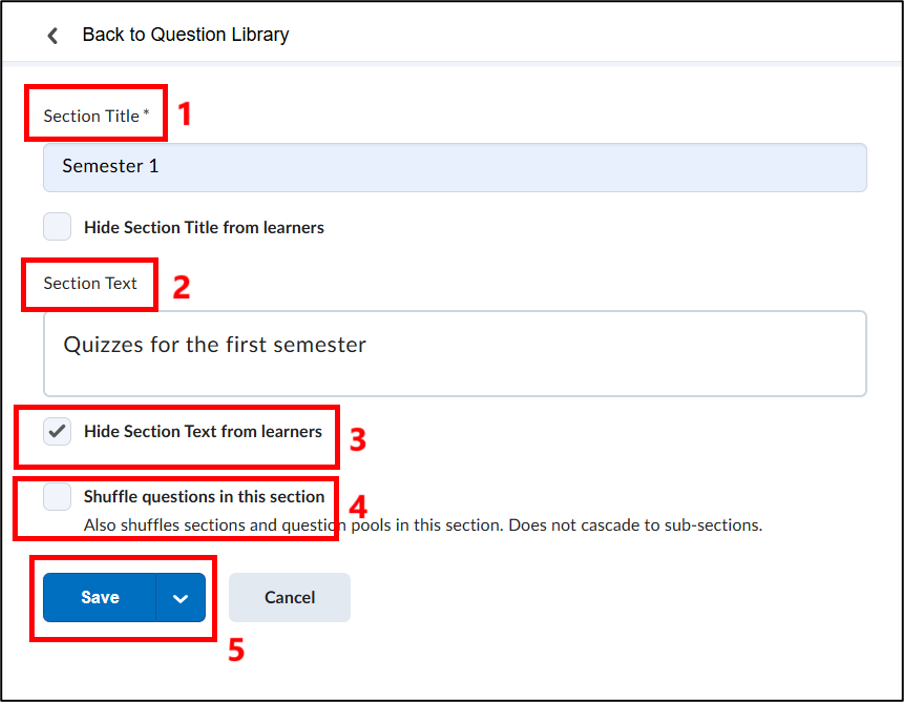Expand the Save button dropdown arrow
The width and height of the screenshot is (904, 702).
click(180, 598)
